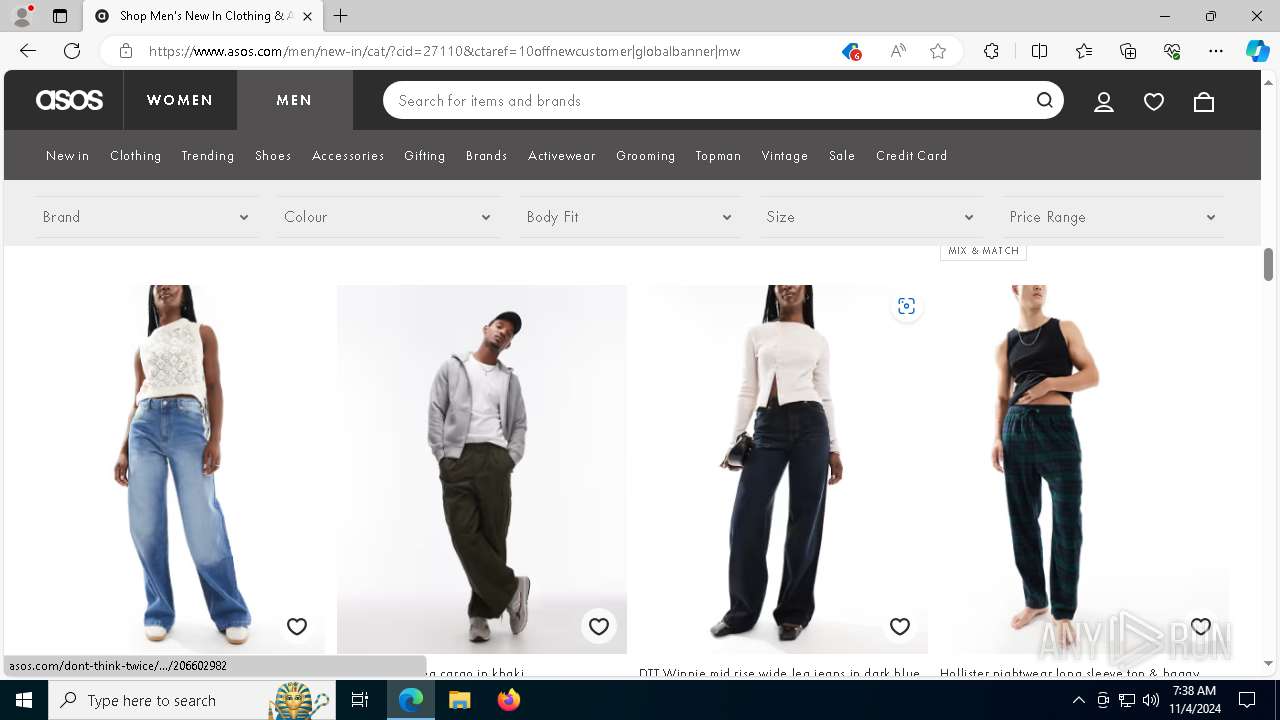Open the shopping bag icon
The width and height of the screenshot is (1280, 720).
[x=1204, y=101]
